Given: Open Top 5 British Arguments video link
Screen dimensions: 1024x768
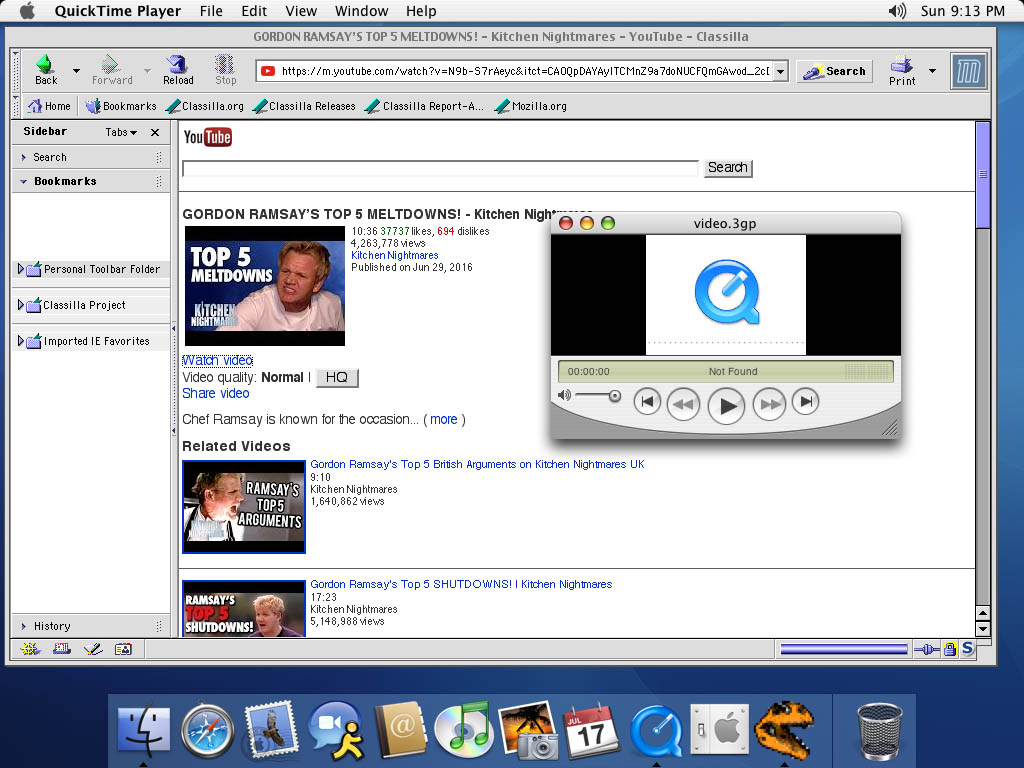Looking at the screenshot, I should coord(477,464).
